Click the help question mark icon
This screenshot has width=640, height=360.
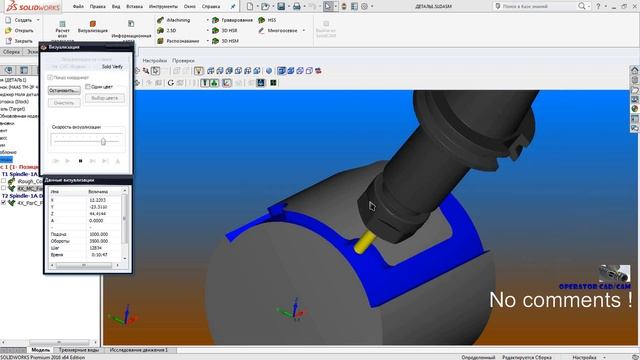(x=598, y=6)
